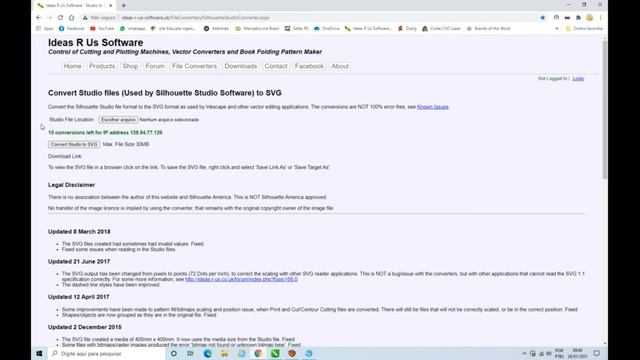Viewport: 640px width, 360px height.
Task: Open the Chrome profile avatar
Action: tap(589, 18)
